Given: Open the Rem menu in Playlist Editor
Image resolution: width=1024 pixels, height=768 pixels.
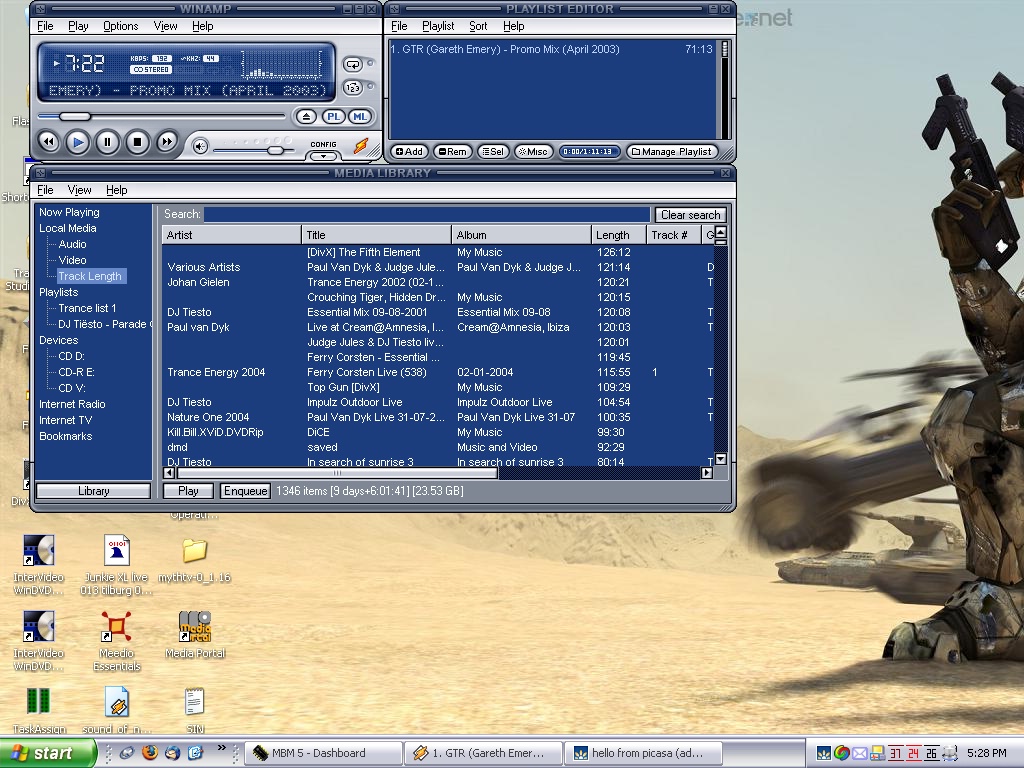Looking at the screenshot, I should click(x=453, y=152).
